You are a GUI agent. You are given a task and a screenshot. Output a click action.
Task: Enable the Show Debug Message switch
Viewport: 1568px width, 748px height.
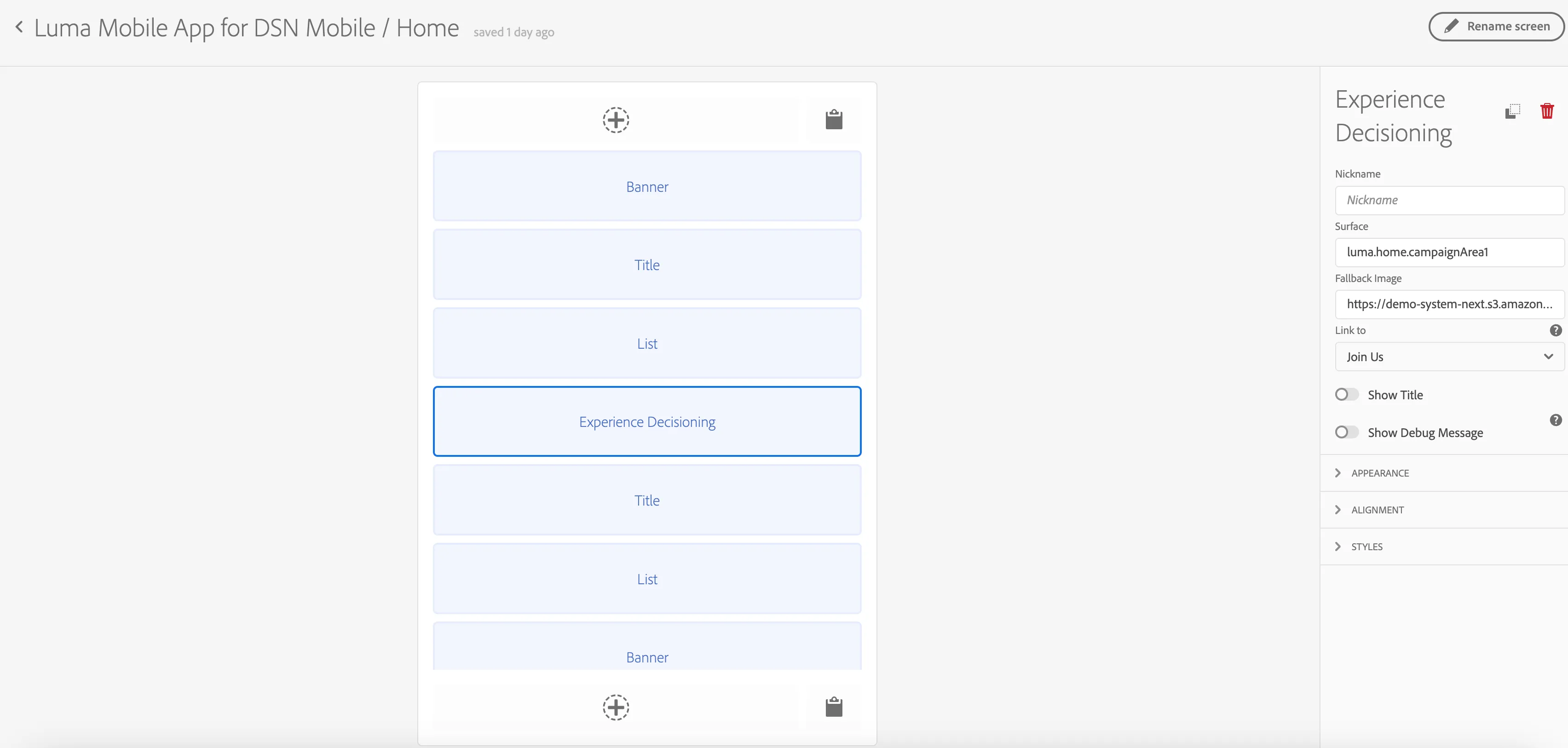1346,432
